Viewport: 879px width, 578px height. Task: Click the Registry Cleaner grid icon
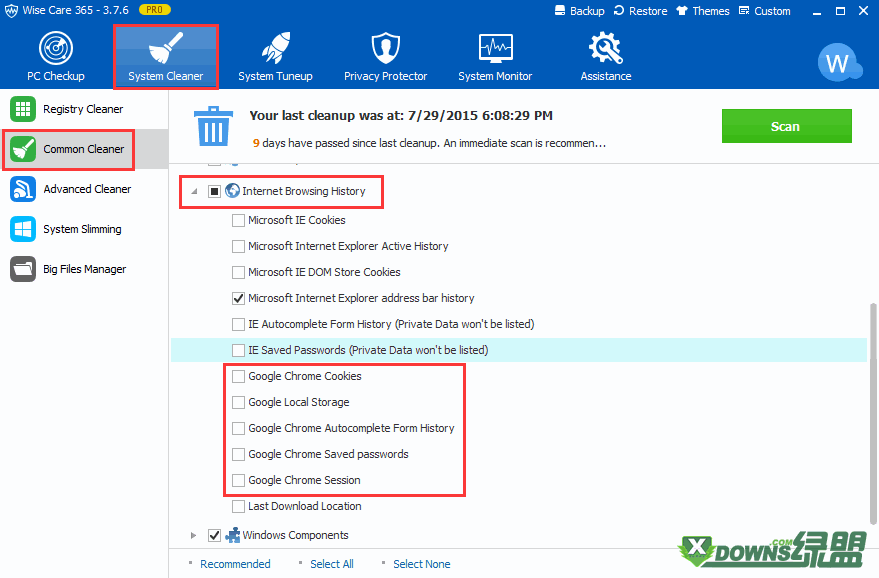(x=23, y=109)
